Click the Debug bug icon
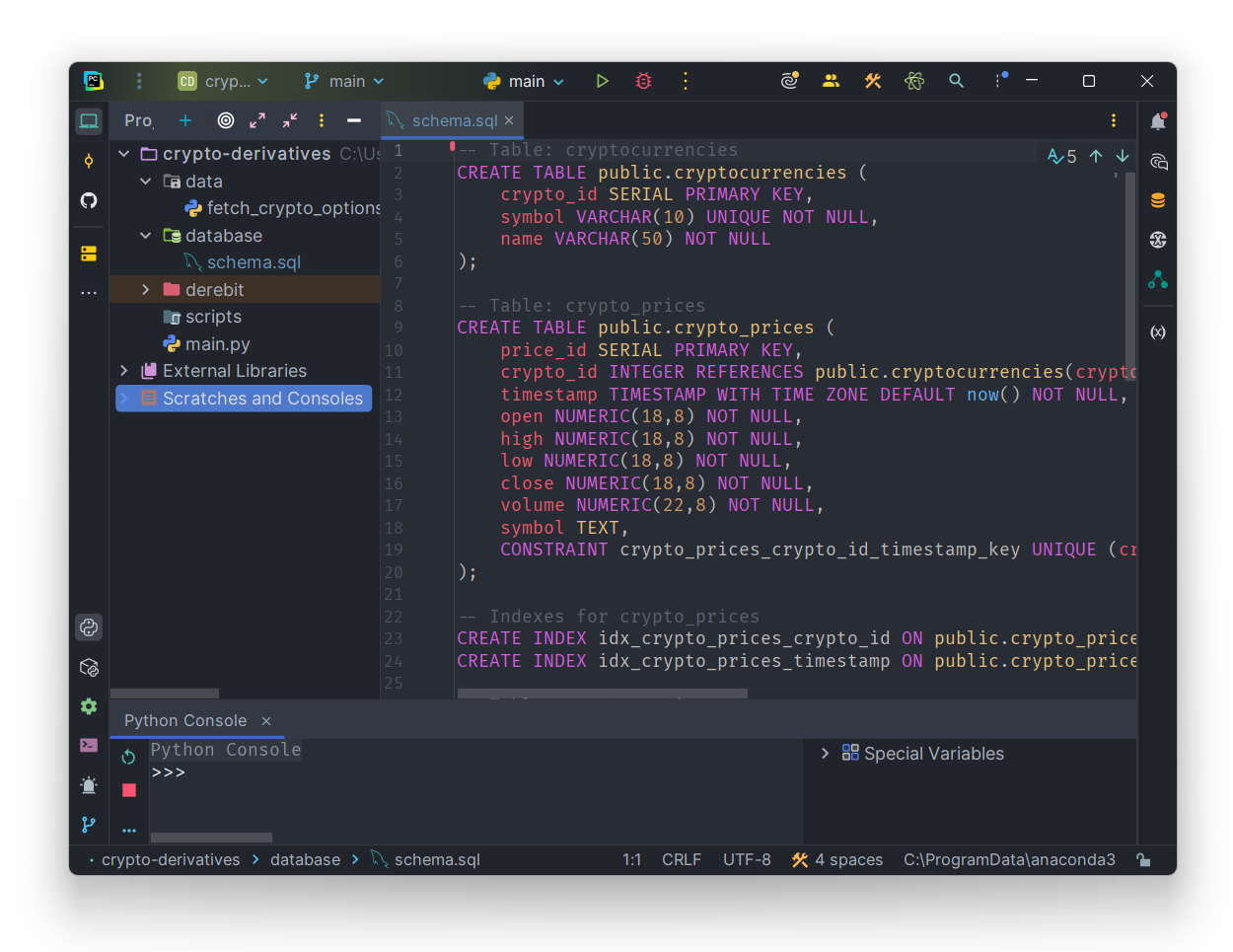 coord(643,81)
